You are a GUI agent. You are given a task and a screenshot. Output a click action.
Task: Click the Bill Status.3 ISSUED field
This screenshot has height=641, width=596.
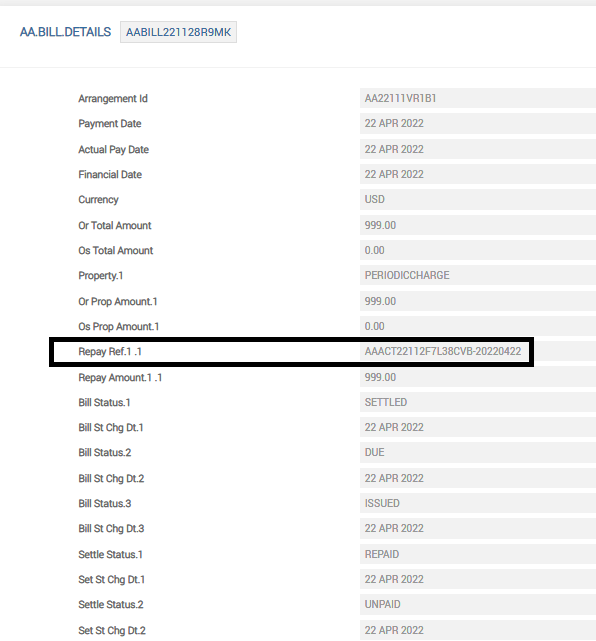(x=478, y=503)
